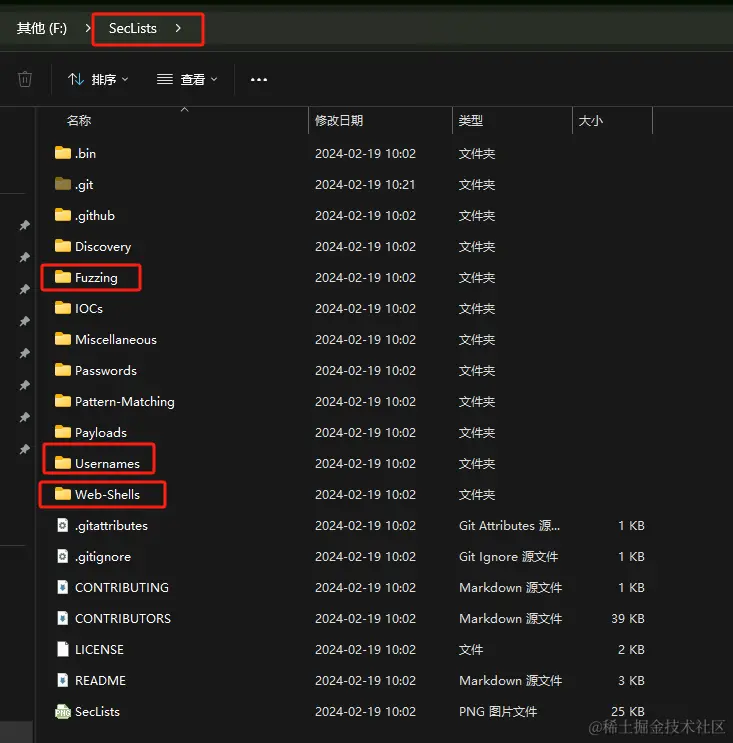Open the 查看 view dropdown
This screenshot has width=733, height=743.
pos(187,79)
